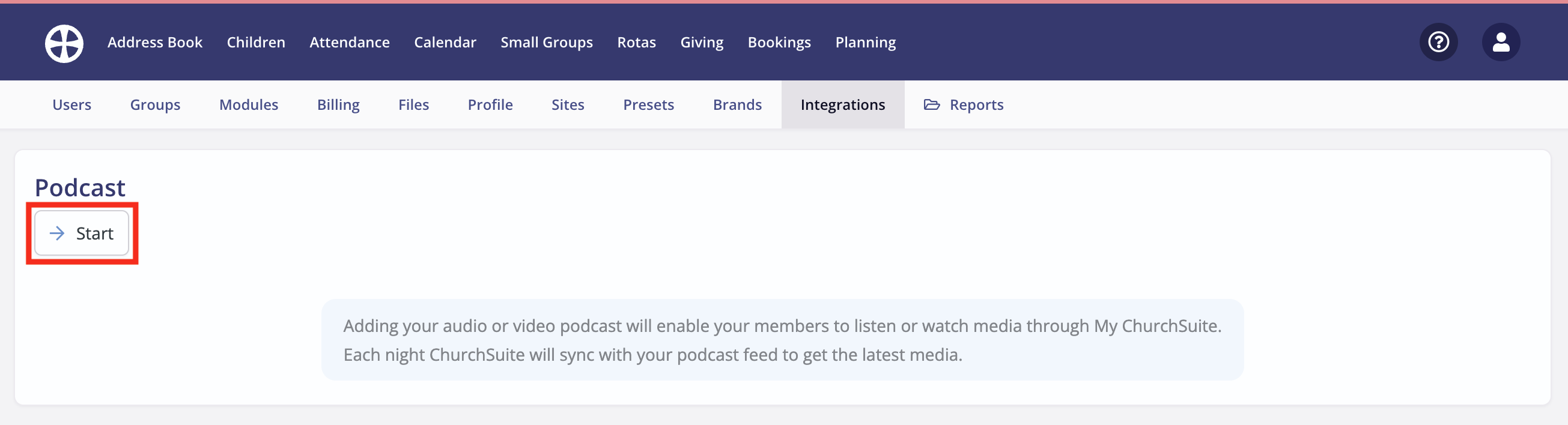Select the Sites tab
1568x425 pixels.
pos(567,104)
